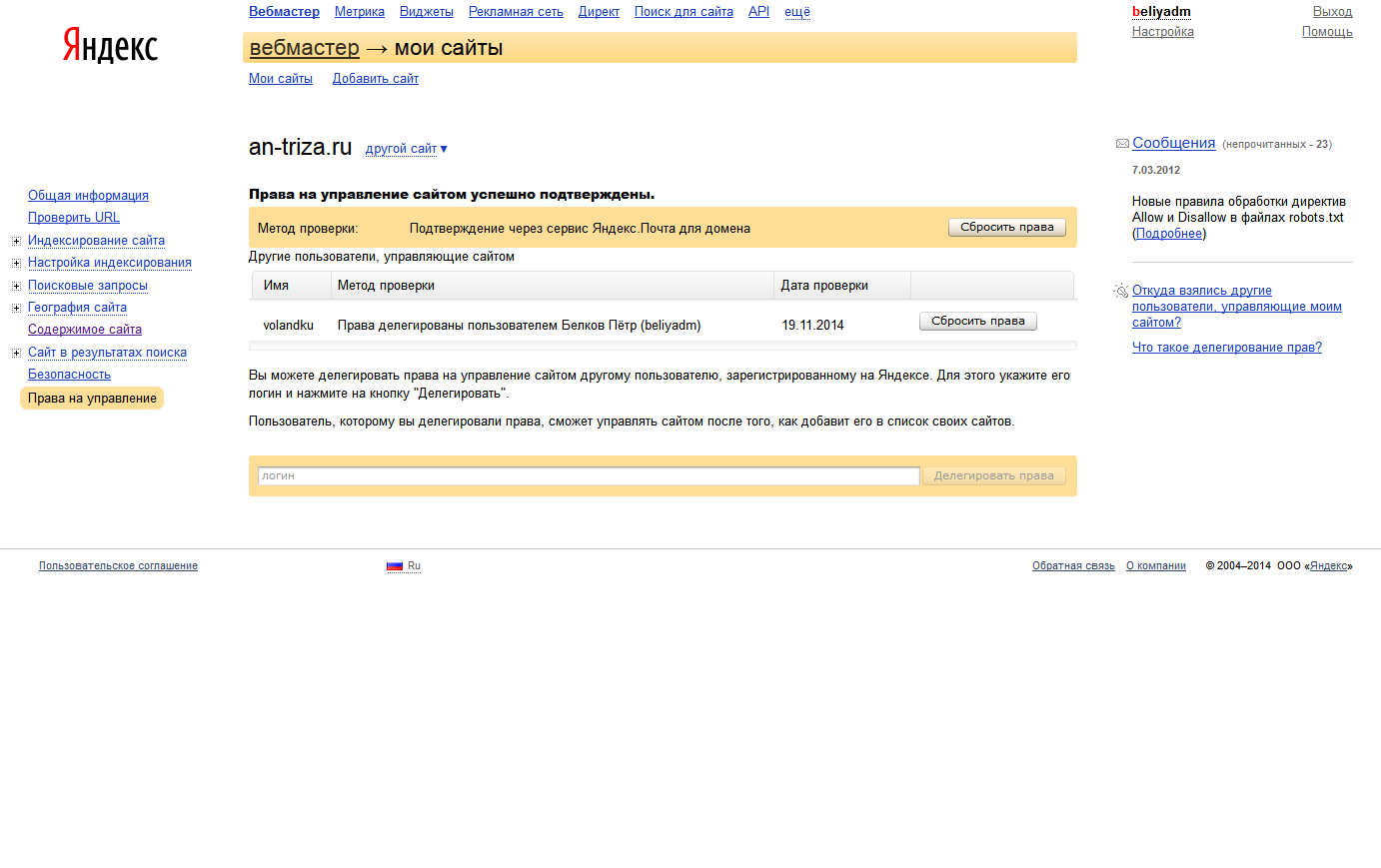Open Общая информация in sidebar
Screen dimensions: 1381x868
88,196
